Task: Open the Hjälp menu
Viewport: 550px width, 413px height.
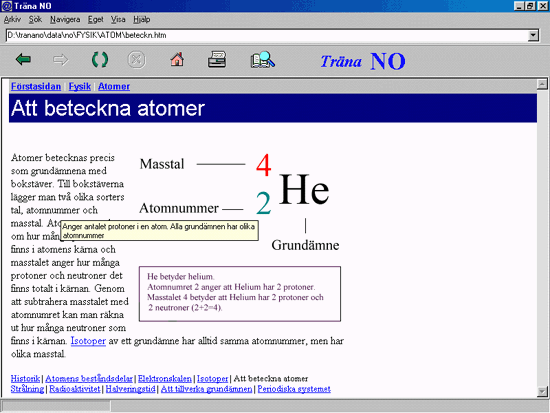Action: (x=142, y=20)
